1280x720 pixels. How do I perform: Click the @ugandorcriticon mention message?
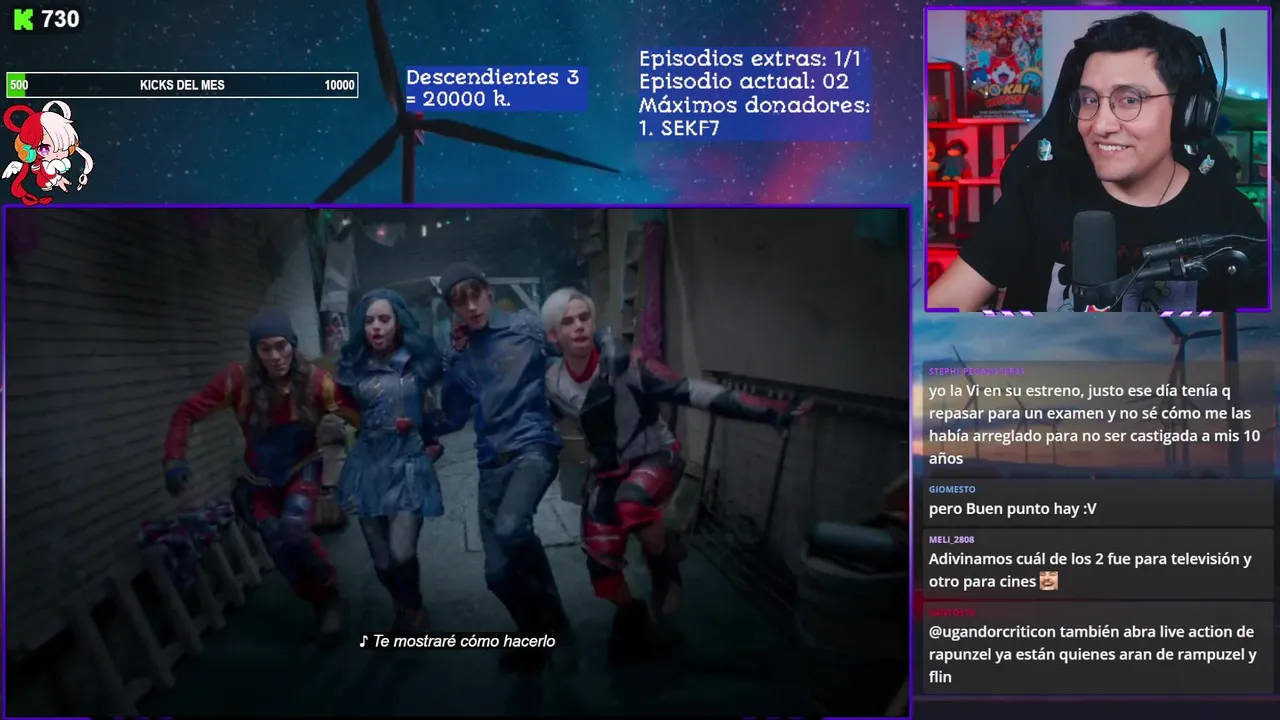click(1092, 654)
